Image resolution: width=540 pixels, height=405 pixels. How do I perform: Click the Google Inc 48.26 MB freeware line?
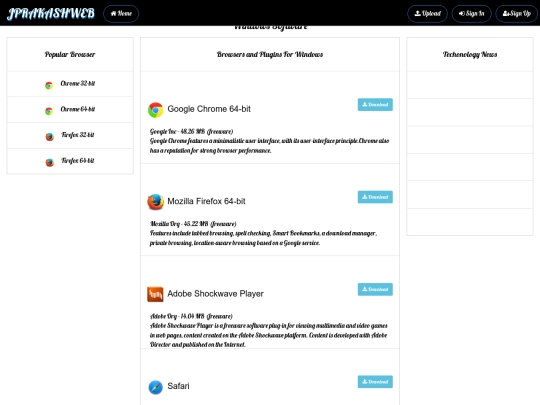pyautogui.click(x=191, y=131)
